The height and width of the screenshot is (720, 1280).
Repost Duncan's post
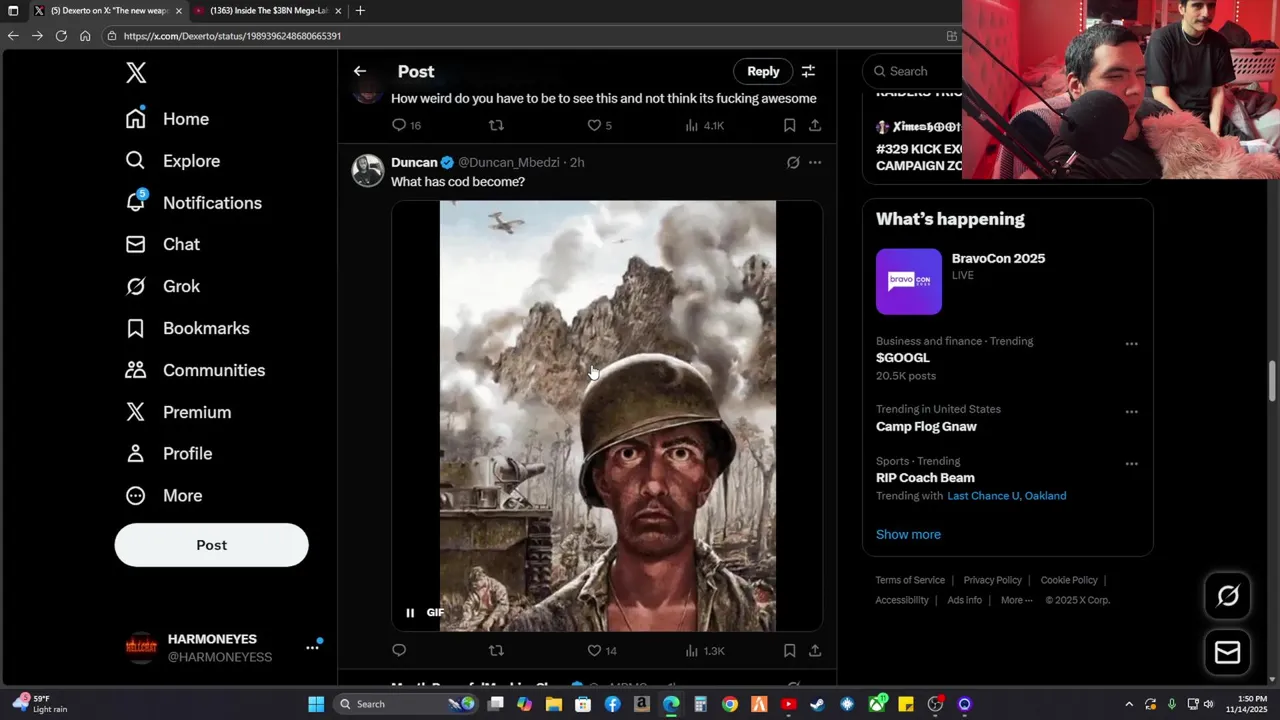point(496,651)
